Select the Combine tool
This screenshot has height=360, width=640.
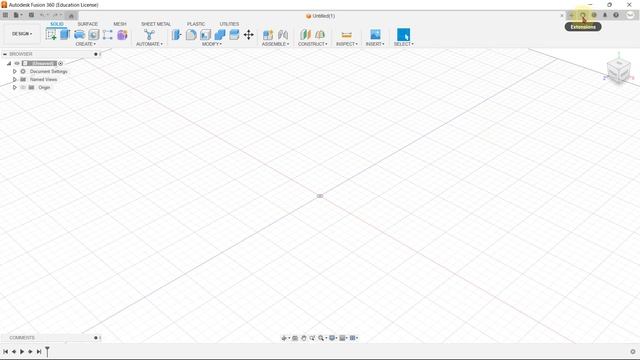pos(220,35)
